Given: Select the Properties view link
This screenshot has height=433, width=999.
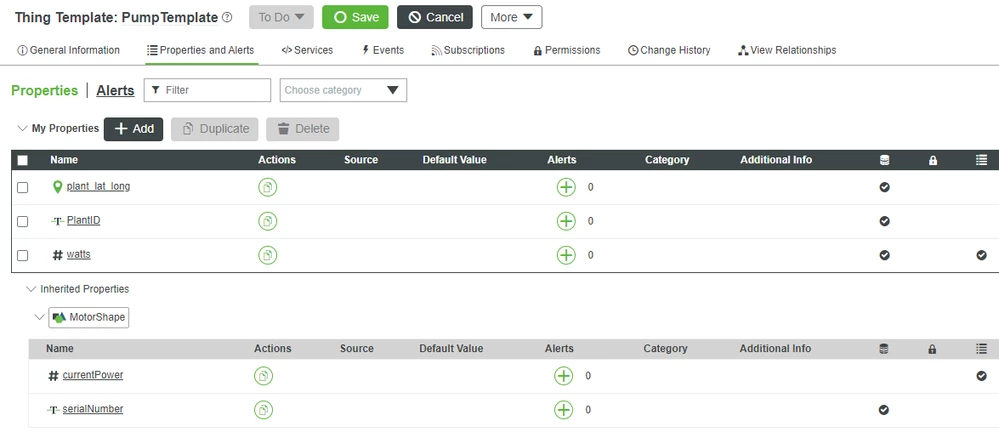Looking at the screenshot, I should 45,90.
